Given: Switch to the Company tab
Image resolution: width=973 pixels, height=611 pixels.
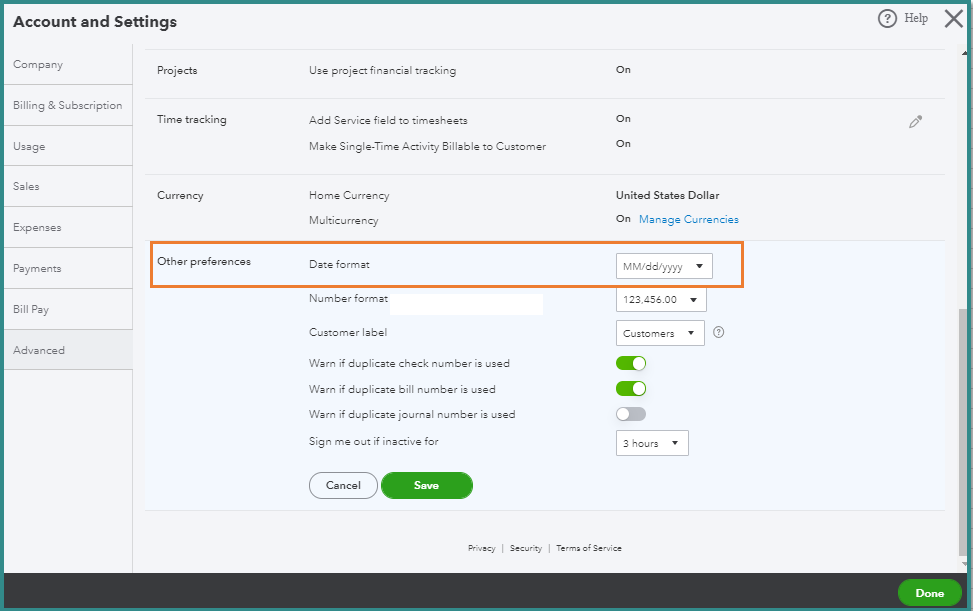Looking at the screenshot, I should point(38,65).
